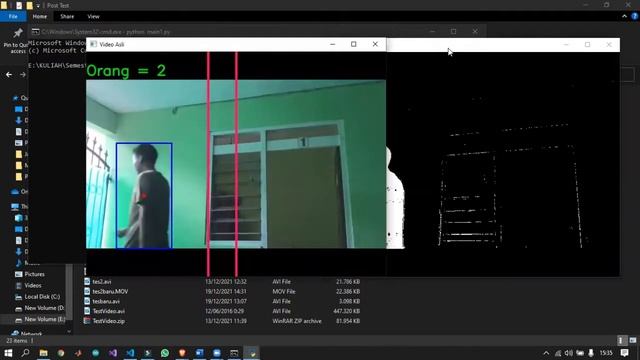Open Videos in navigation pane

pyautogui.click(x=33, y=286)
